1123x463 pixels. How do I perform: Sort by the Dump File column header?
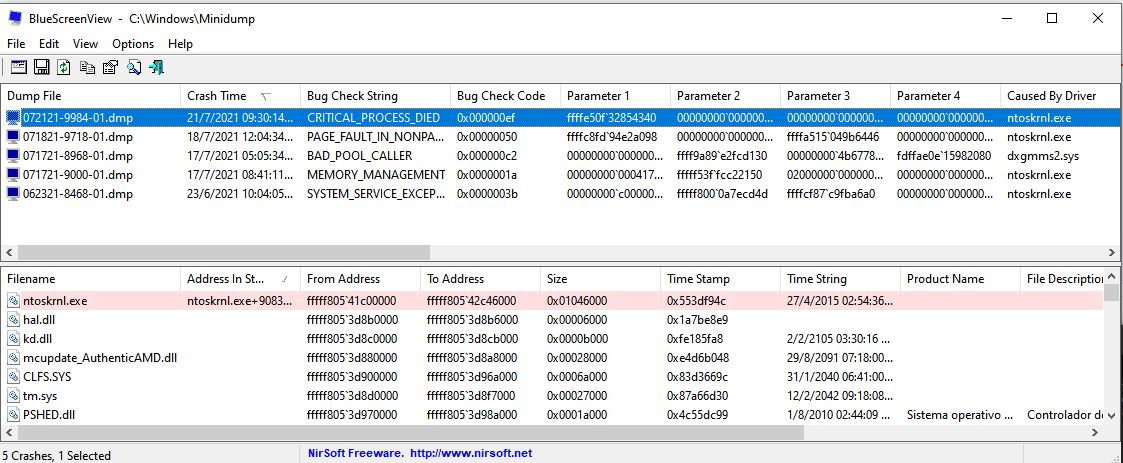click(x=90, y=95)
